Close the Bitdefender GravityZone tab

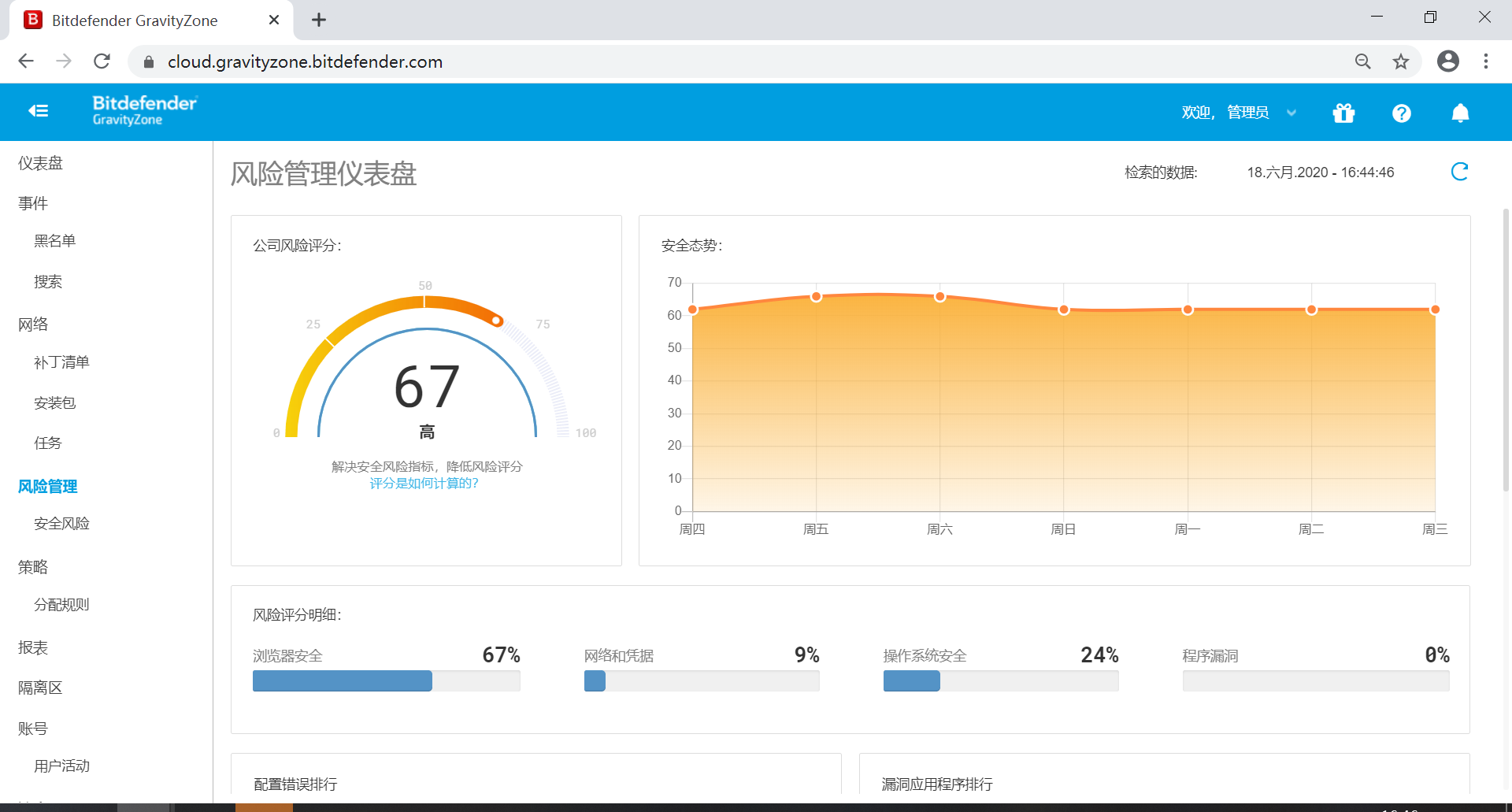pyautogui.click(x=274, y=20)
